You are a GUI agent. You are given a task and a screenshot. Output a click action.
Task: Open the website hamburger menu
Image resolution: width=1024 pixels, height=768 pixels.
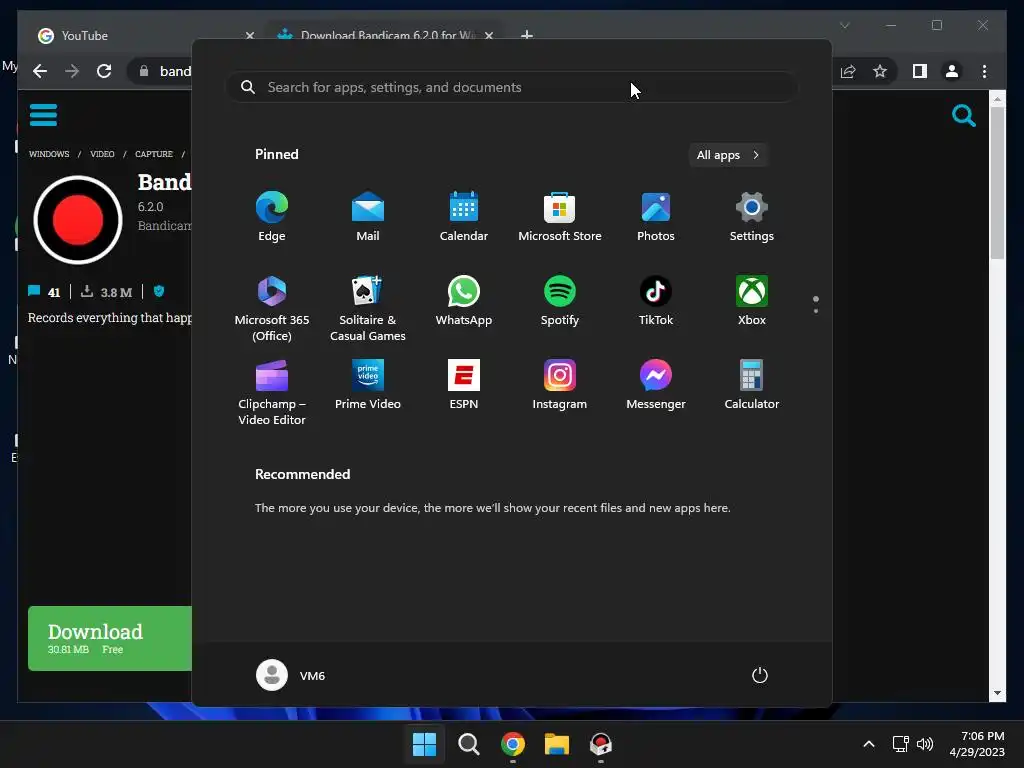43,115
